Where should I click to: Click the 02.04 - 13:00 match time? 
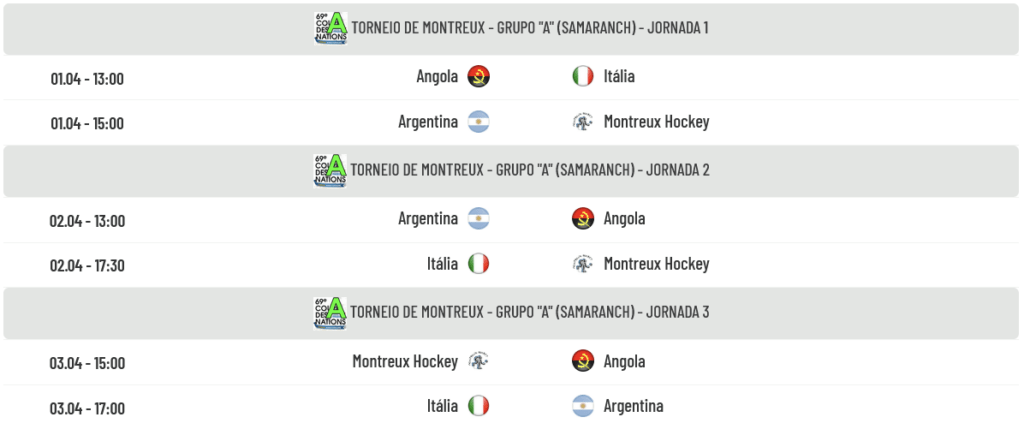click(x=87, y=221)
